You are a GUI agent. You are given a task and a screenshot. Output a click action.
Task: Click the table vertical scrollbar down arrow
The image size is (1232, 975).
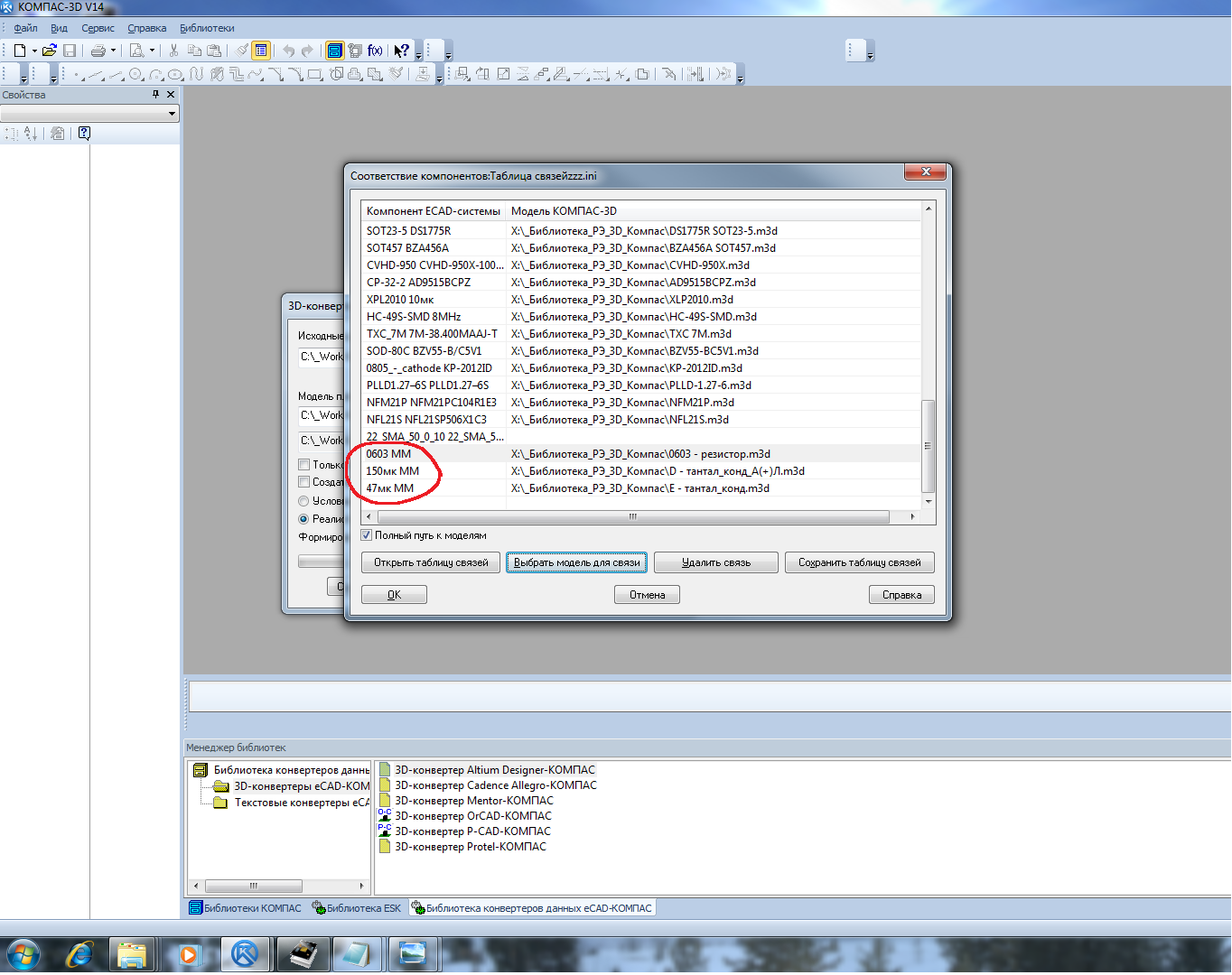[929, 501]
